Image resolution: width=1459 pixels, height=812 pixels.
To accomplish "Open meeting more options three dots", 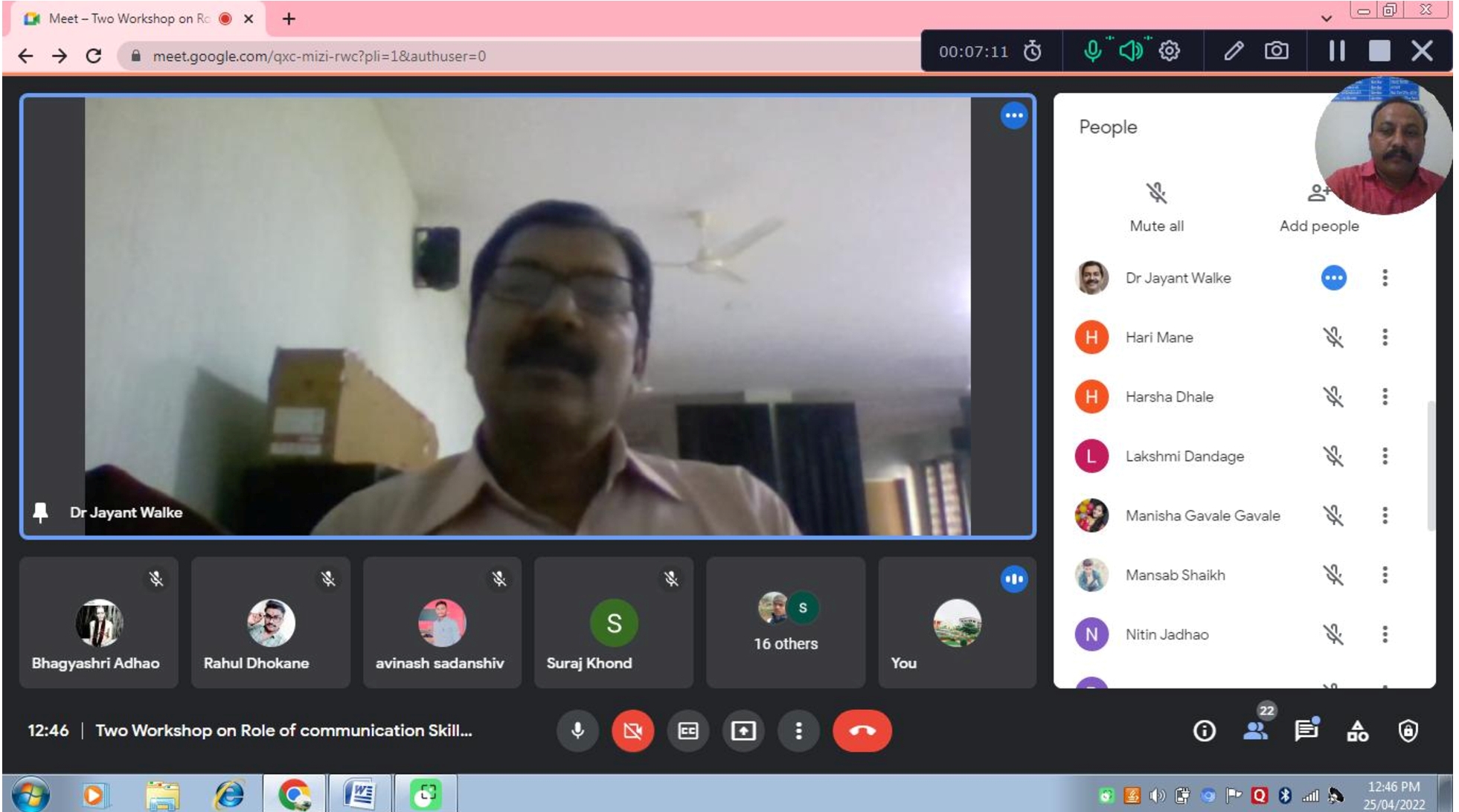I will (798, 731).
